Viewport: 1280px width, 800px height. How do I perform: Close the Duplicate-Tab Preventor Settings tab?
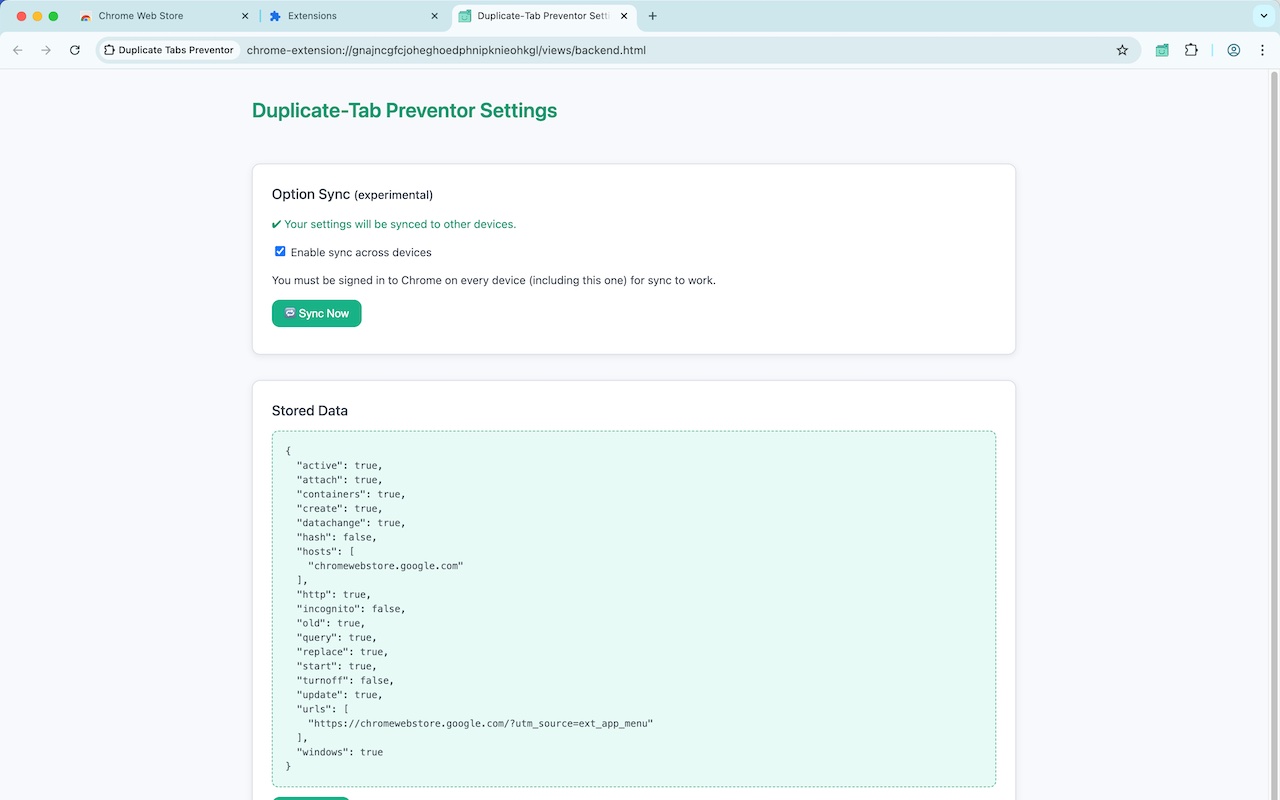[623, 16]
